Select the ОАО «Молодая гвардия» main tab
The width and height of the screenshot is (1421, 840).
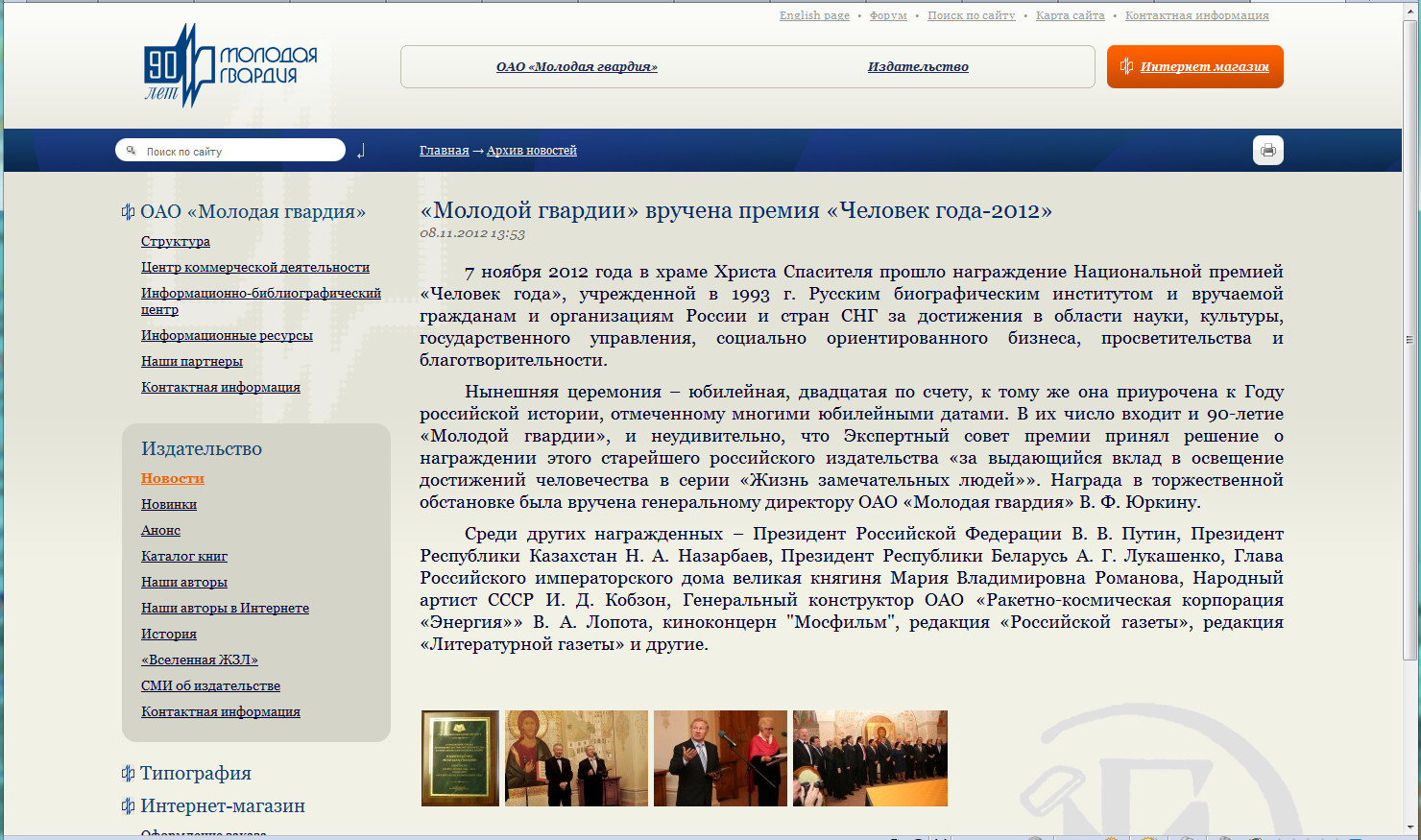coord(577,67)
